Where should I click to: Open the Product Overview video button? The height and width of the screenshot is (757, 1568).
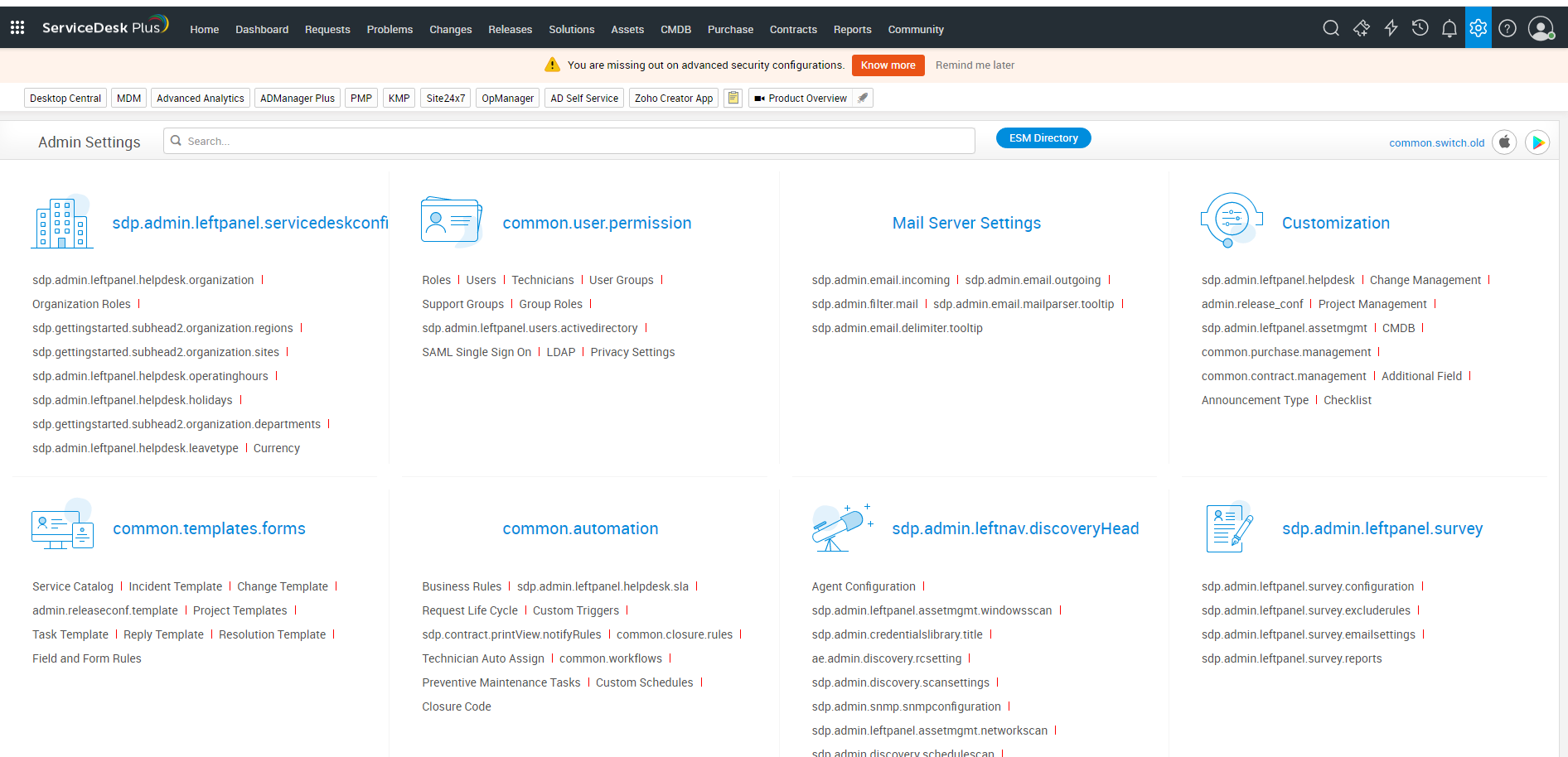tap(801, 98)
